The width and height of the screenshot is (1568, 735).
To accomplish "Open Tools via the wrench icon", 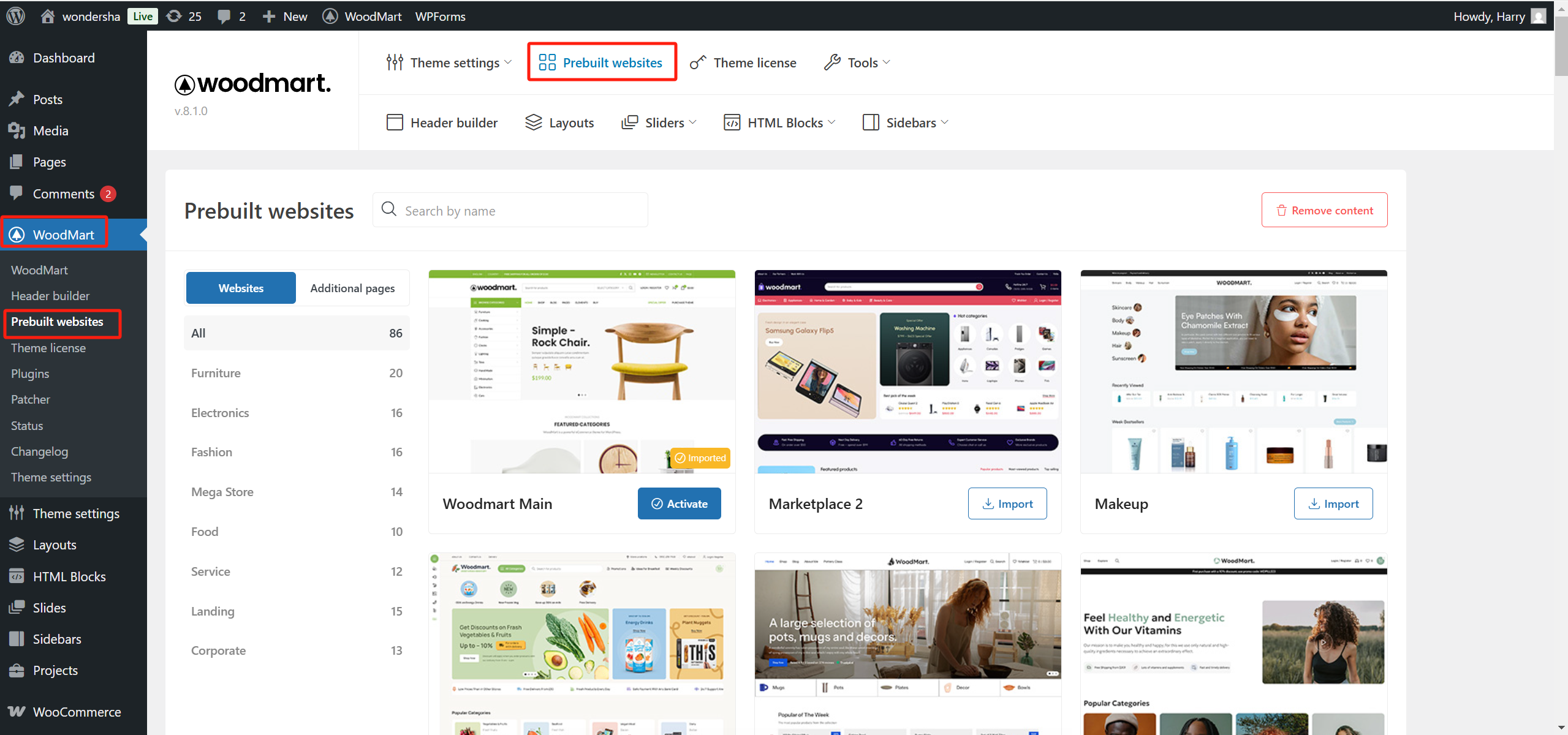I will point(831,62).
